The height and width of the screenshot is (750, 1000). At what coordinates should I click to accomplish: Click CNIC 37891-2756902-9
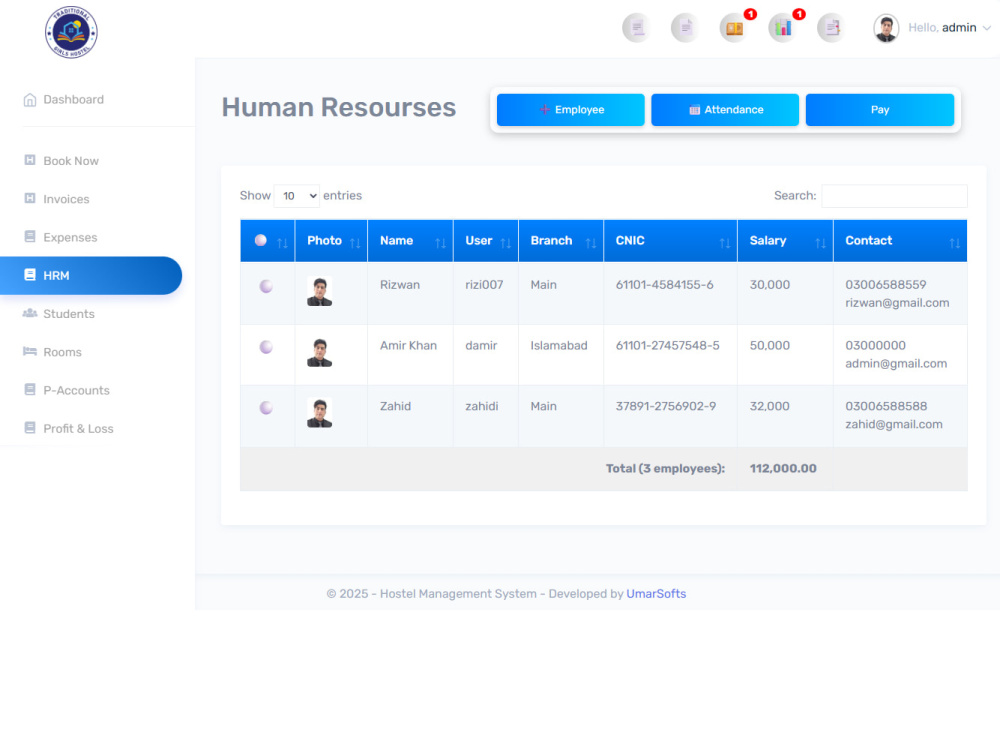(x=666, y=406)
